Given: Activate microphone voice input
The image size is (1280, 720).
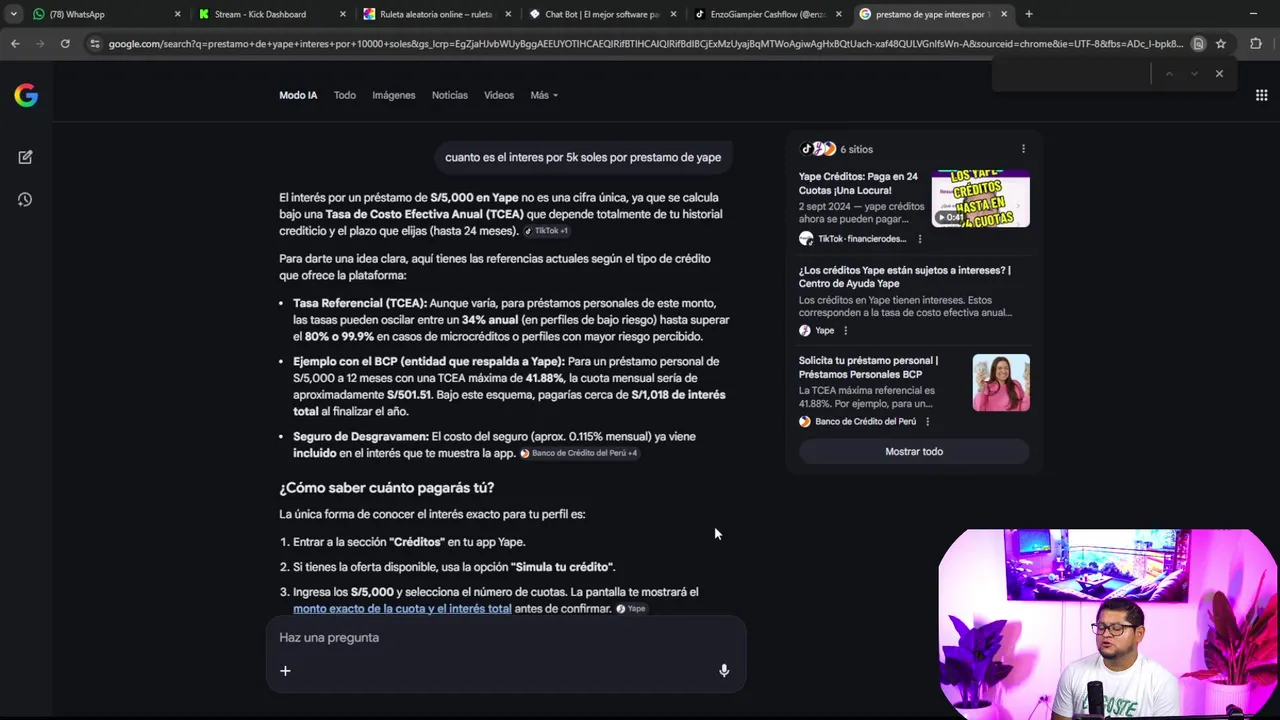Looking at the screenshot, I should click(724, 671).
